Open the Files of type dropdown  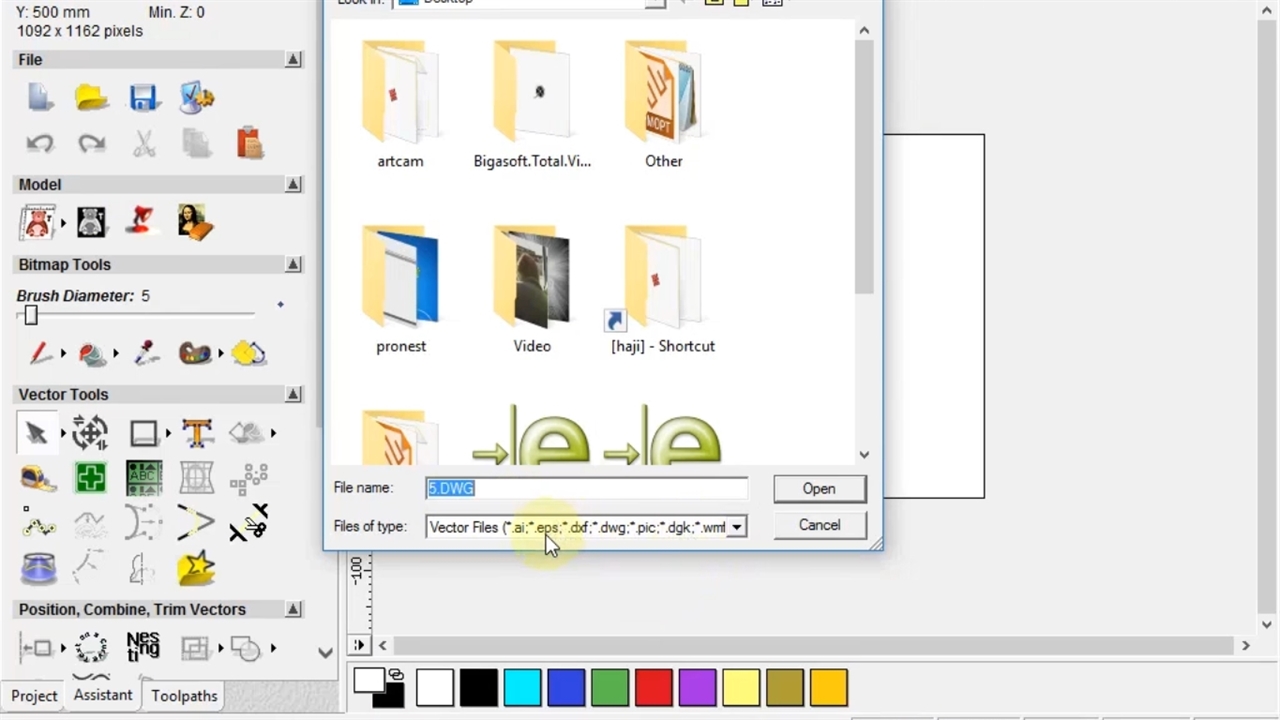tap(736, 527)
